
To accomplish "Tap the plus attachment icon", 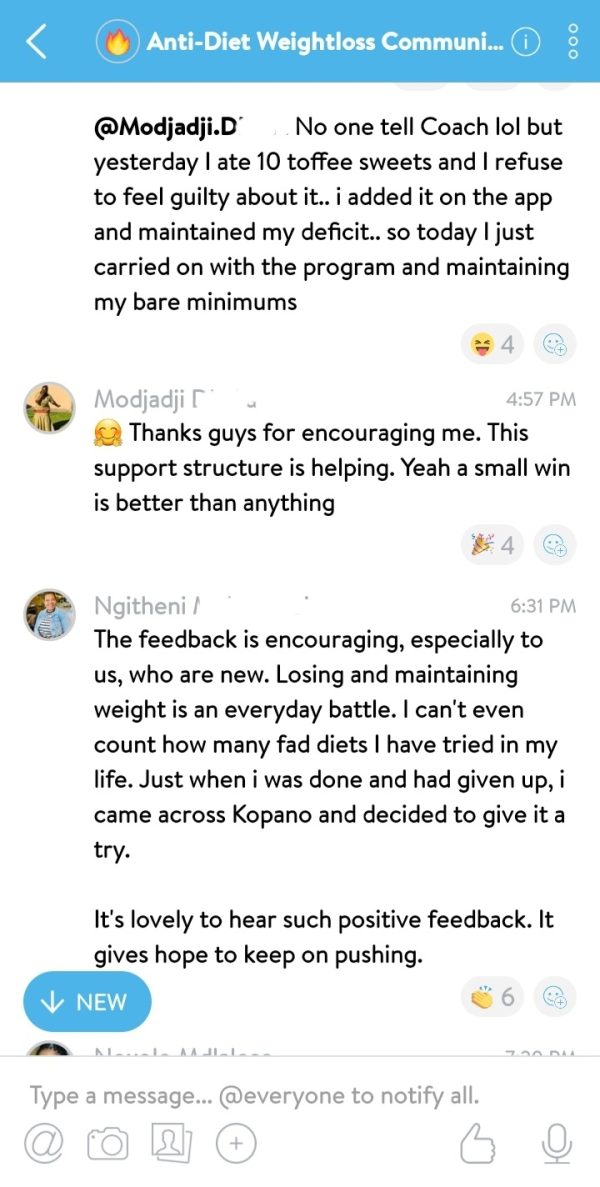I will point(236,1142).
